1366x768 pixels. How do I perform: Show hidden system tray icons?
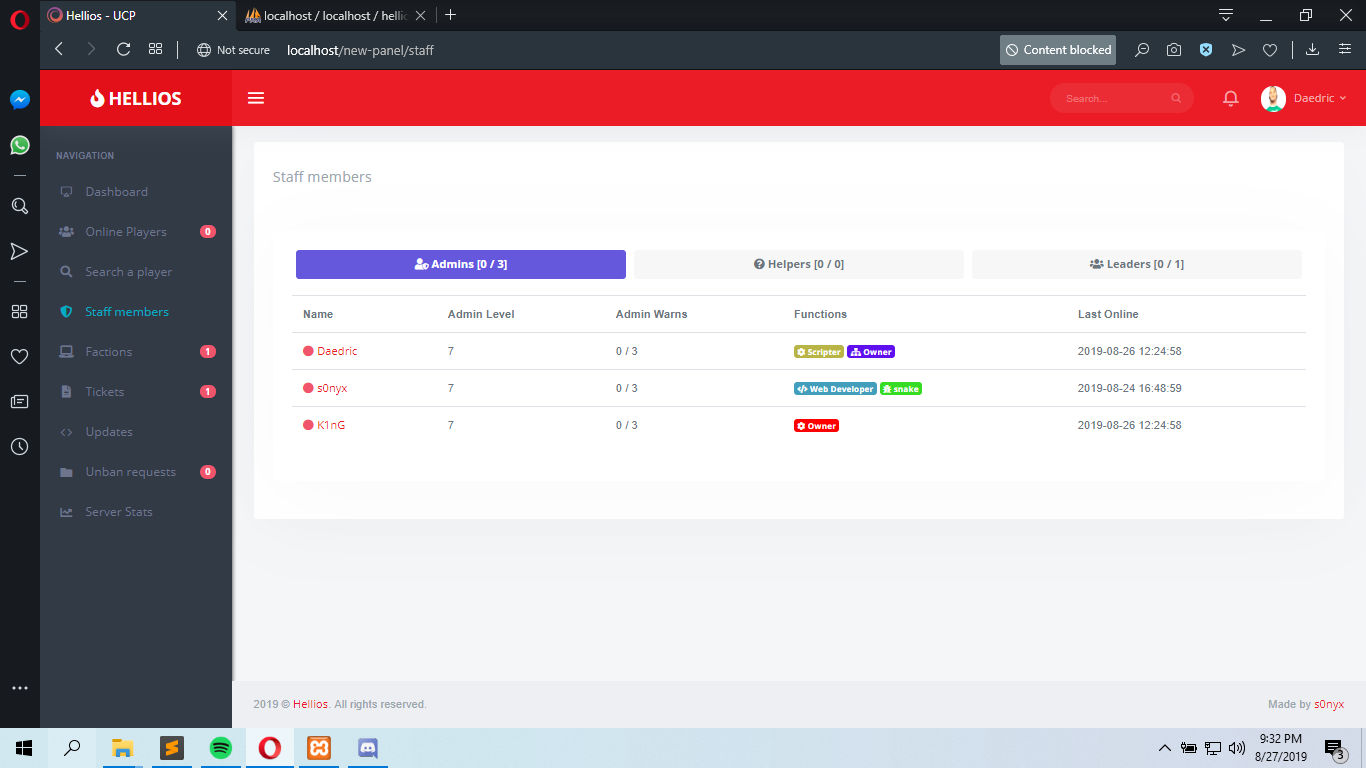1164,748
